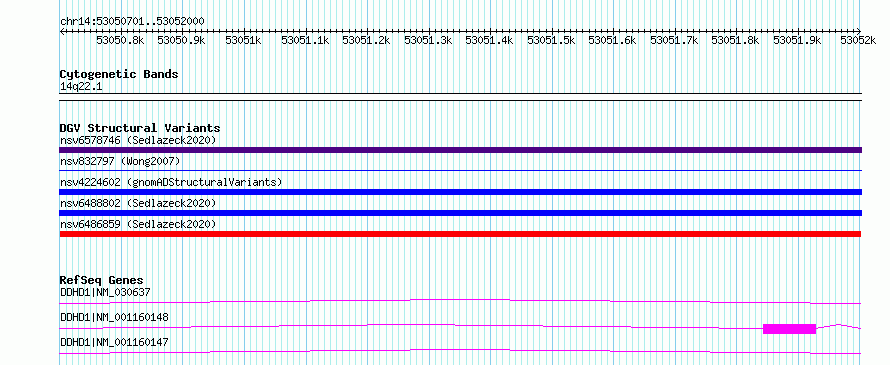Open the DGV Structural Variants track heading
Image resolution: width=890 pixels, height=365 pixels.
(x=140, y=128)
